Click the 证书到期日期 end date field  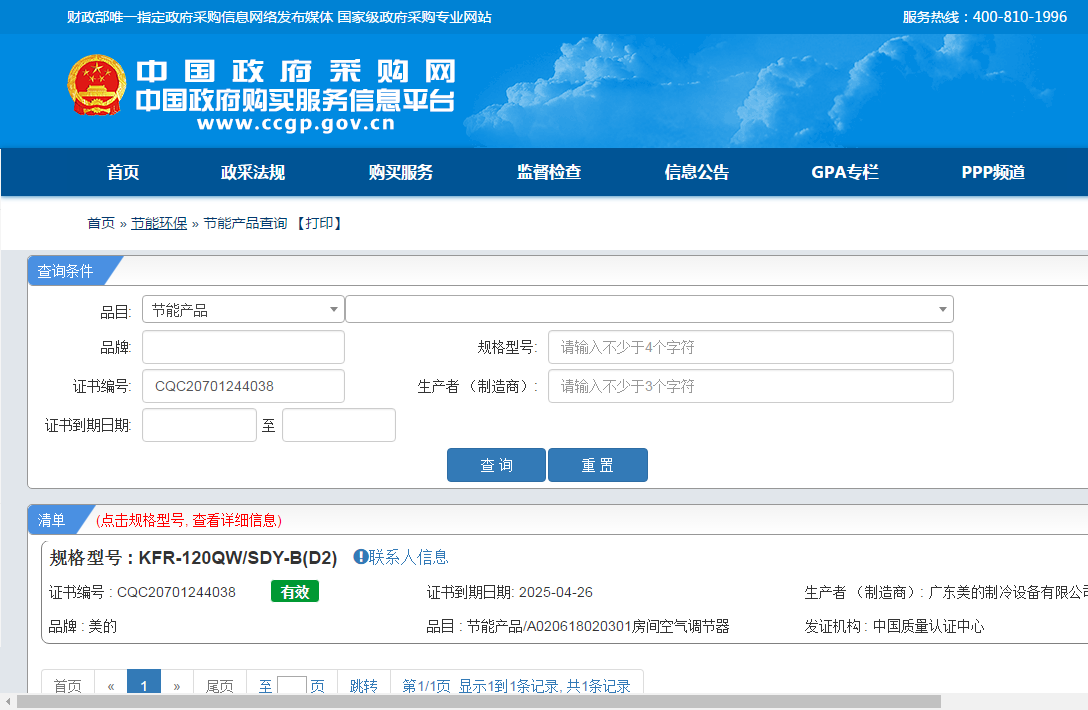(339, 425)
